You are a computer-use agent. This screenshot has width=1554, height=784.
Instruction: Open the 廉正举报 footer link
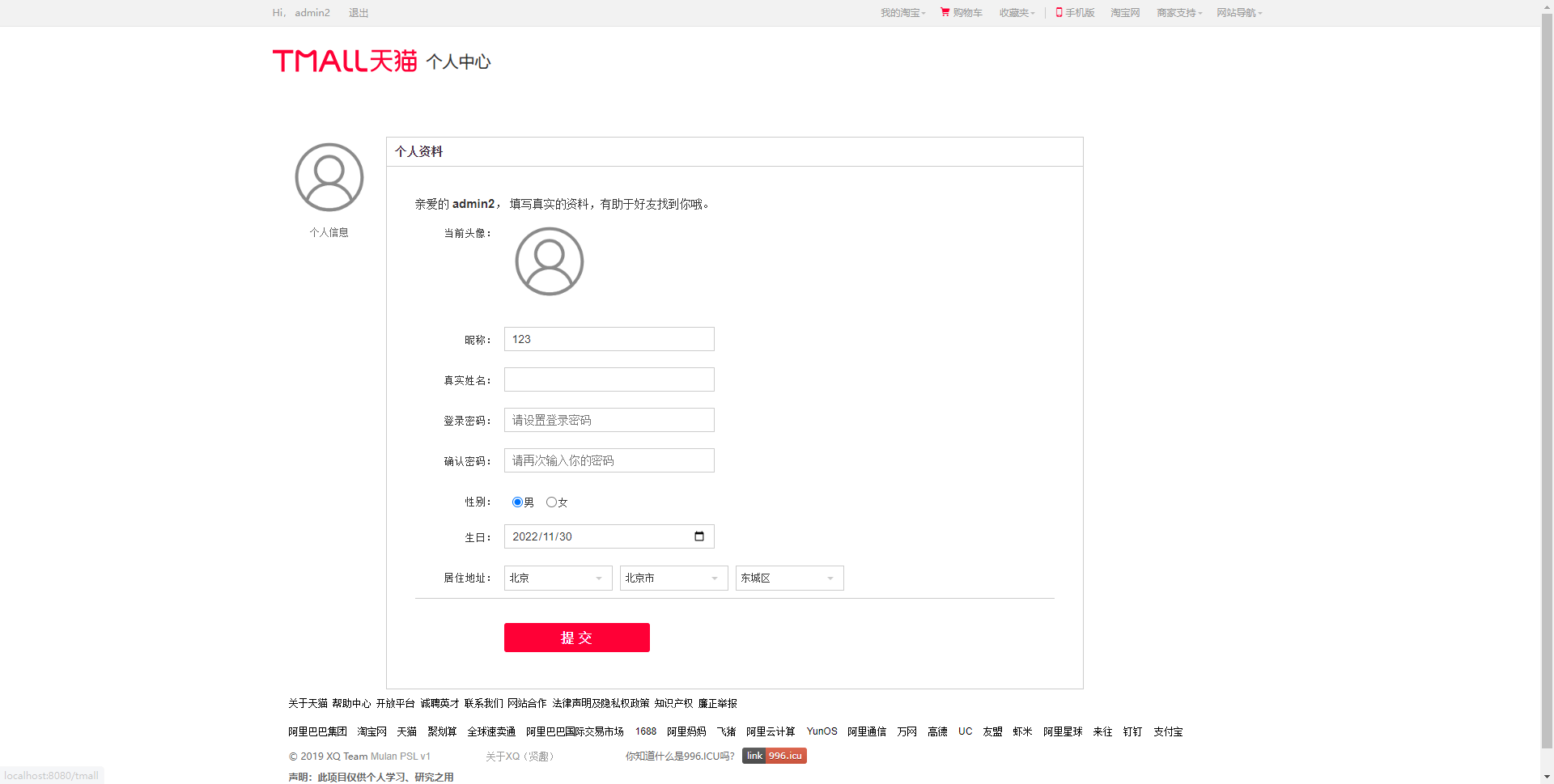tap(718, 704)
